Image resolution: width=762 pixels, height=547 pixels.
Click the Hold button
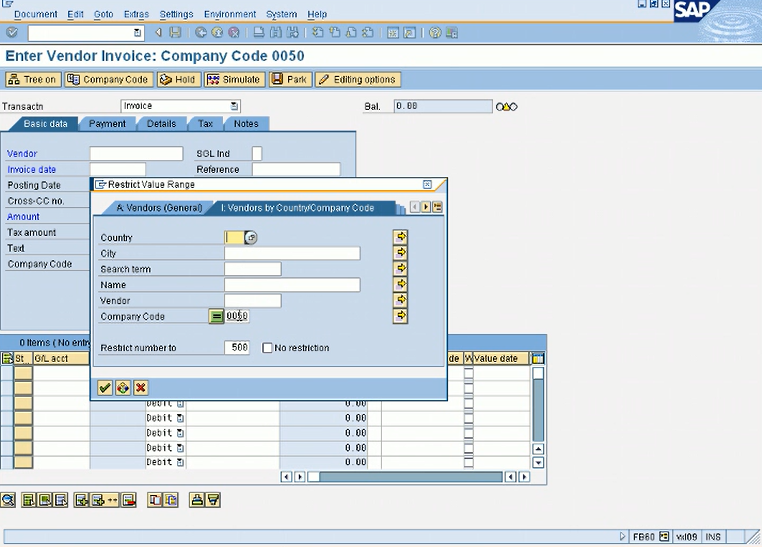click(x=178, y=79)
